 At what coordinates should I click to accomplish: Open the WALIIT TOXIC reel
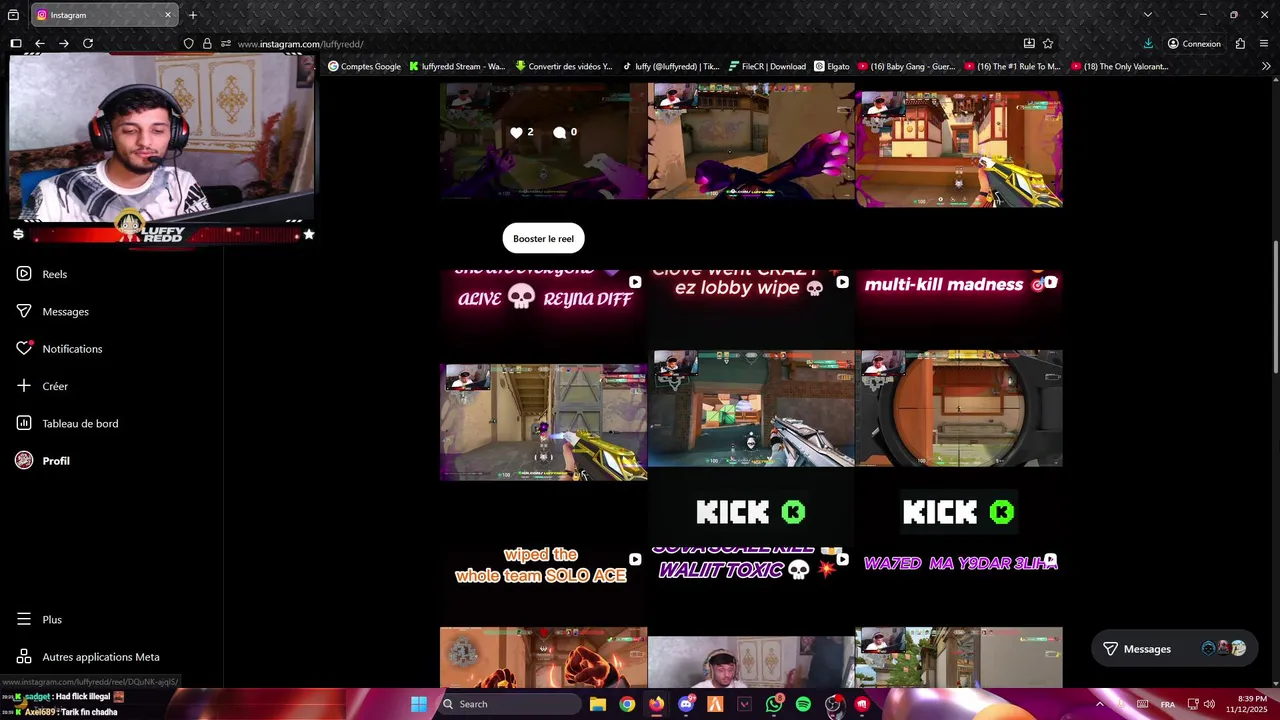[751, 616]
